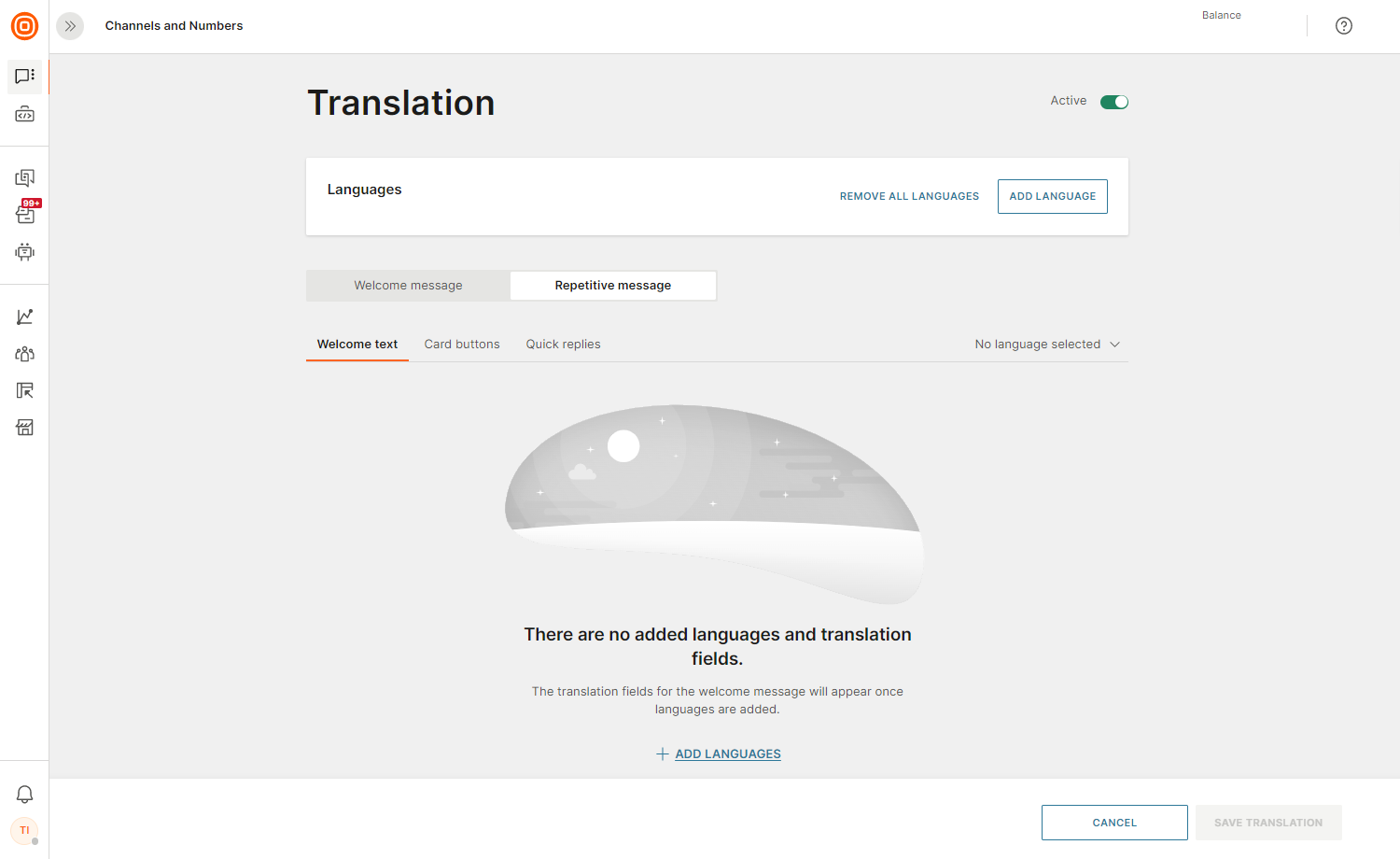1400x859 pixels.
Task: Click the orange Infobip logo icon
Action: 24,26
